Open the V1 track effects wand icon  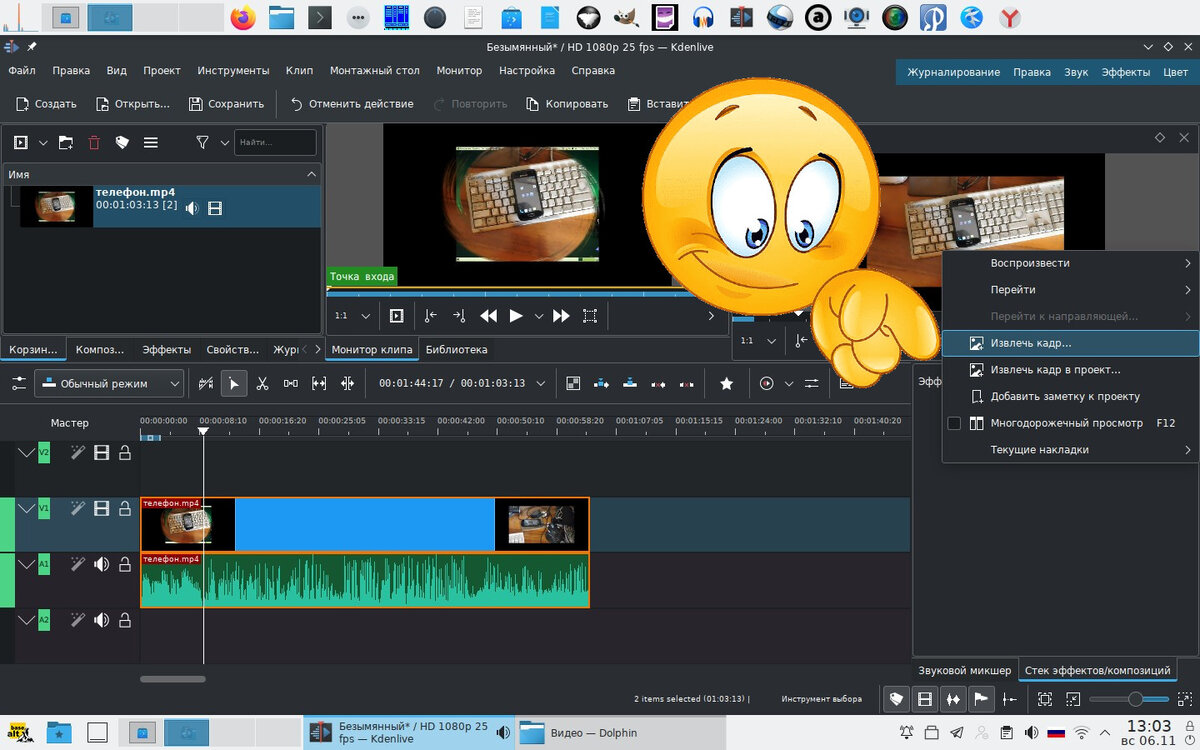[77, 509]
